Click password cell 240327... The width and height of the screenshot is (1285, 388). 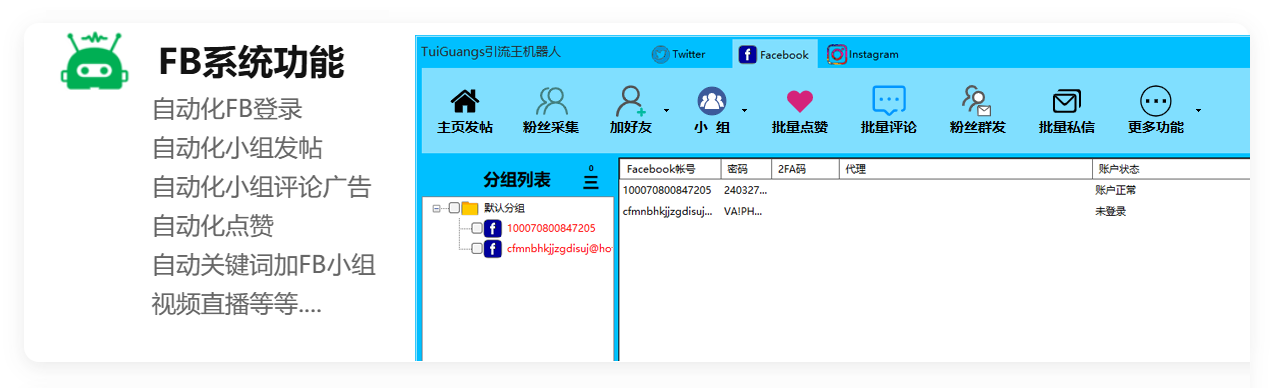(745, 190)
